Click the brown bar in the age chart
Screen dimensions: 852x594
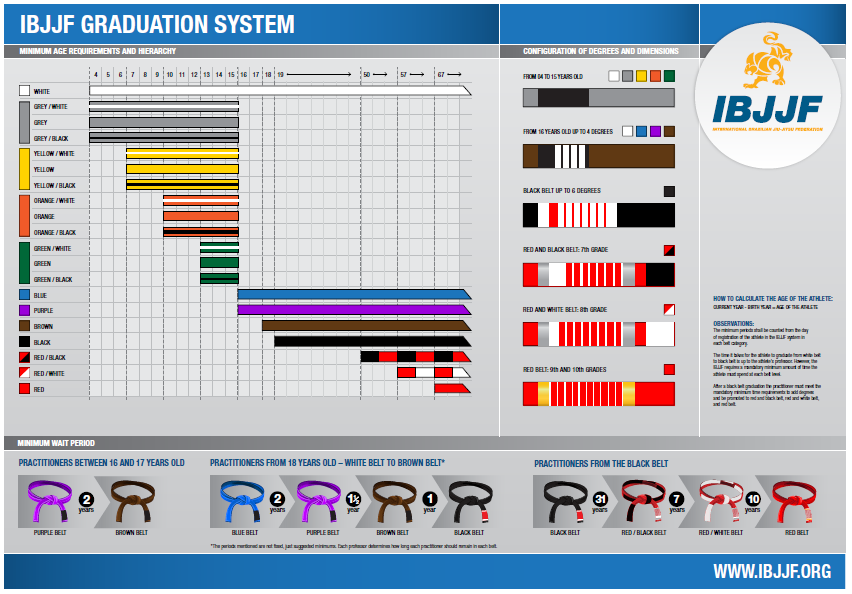367,326
